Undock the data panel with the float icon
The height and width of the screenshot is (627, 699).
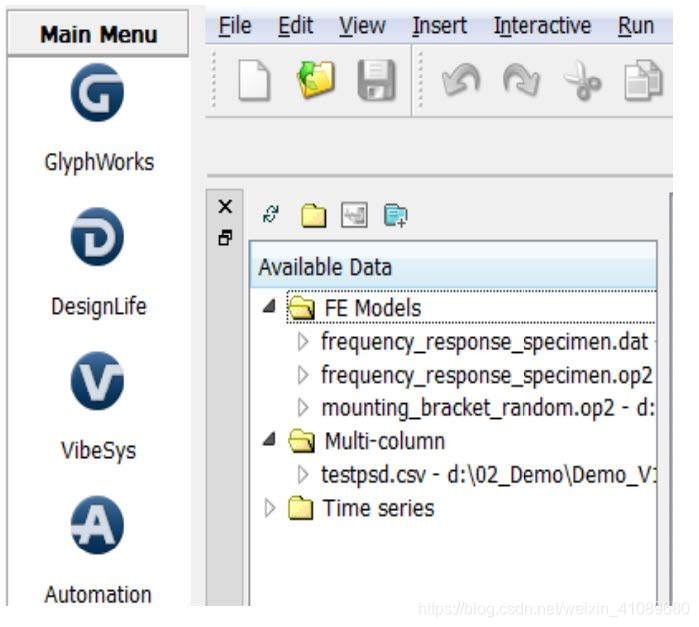pos(226,238)
